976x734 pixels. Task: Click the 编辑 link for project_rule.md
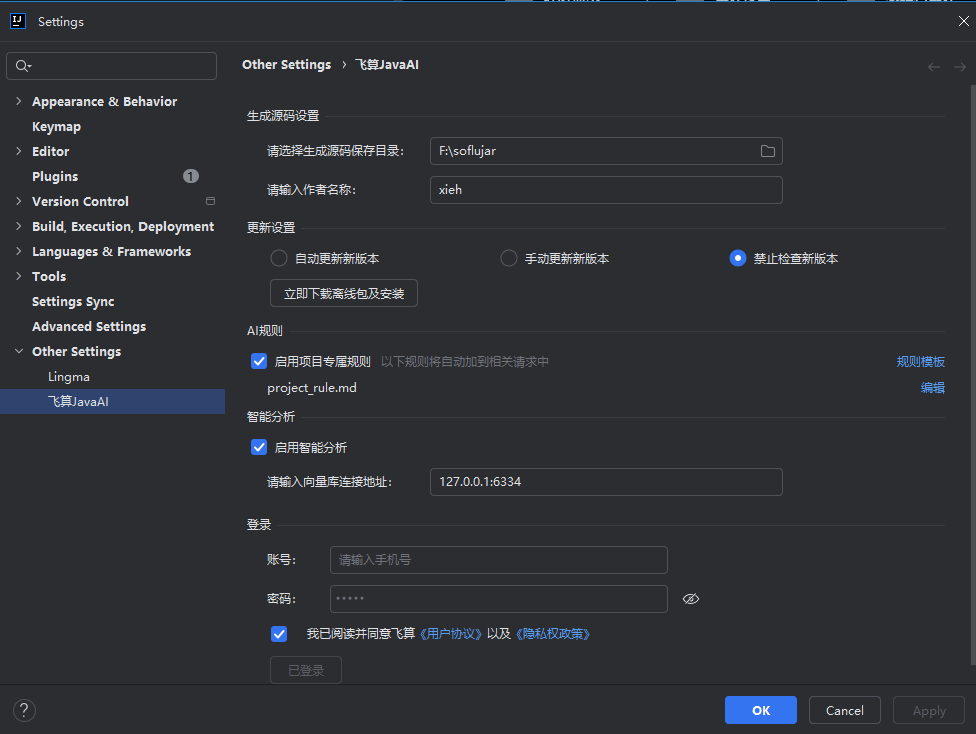click(x=932, y=388)
